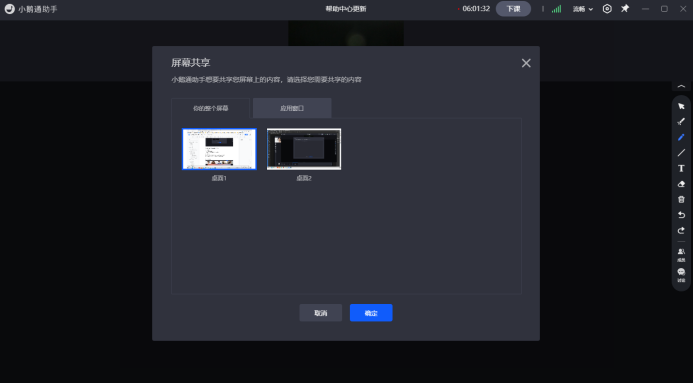Open the chat discussion icon

681,275
